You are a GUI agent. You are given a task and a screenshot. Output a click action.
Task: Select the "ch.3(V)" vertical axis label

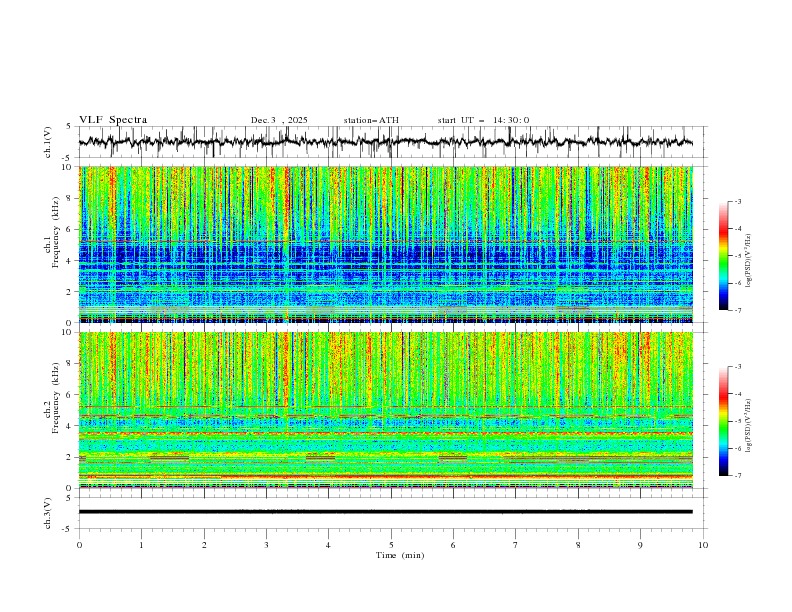pyautogui.click(x=48, y=511)
